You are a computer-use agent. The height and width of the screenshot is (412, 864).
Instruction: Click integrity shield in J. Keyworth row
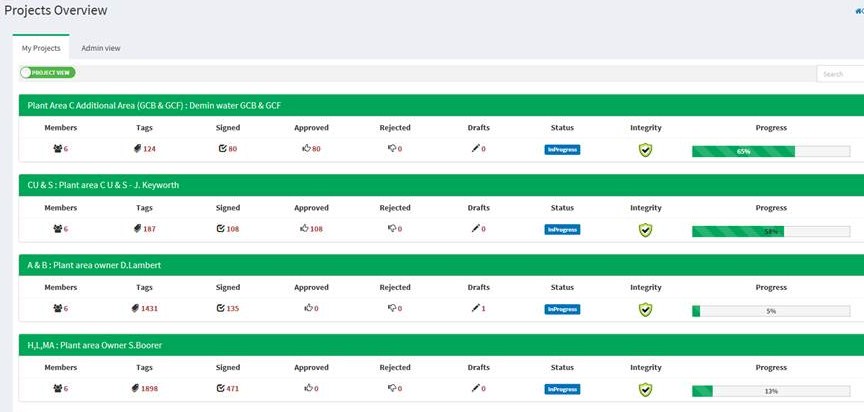coord(645,230)
